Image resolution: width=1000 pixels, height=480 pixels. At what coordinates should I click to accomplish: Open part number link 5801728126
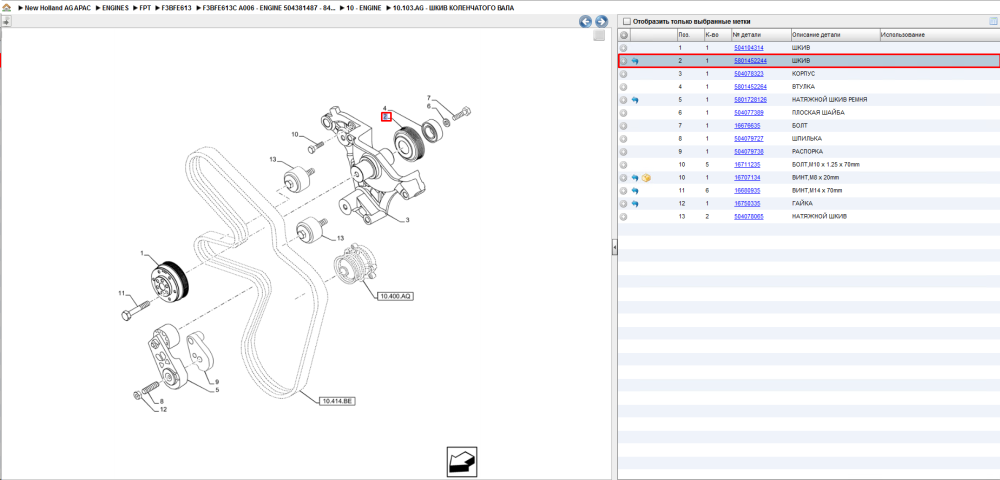(750, 100)
